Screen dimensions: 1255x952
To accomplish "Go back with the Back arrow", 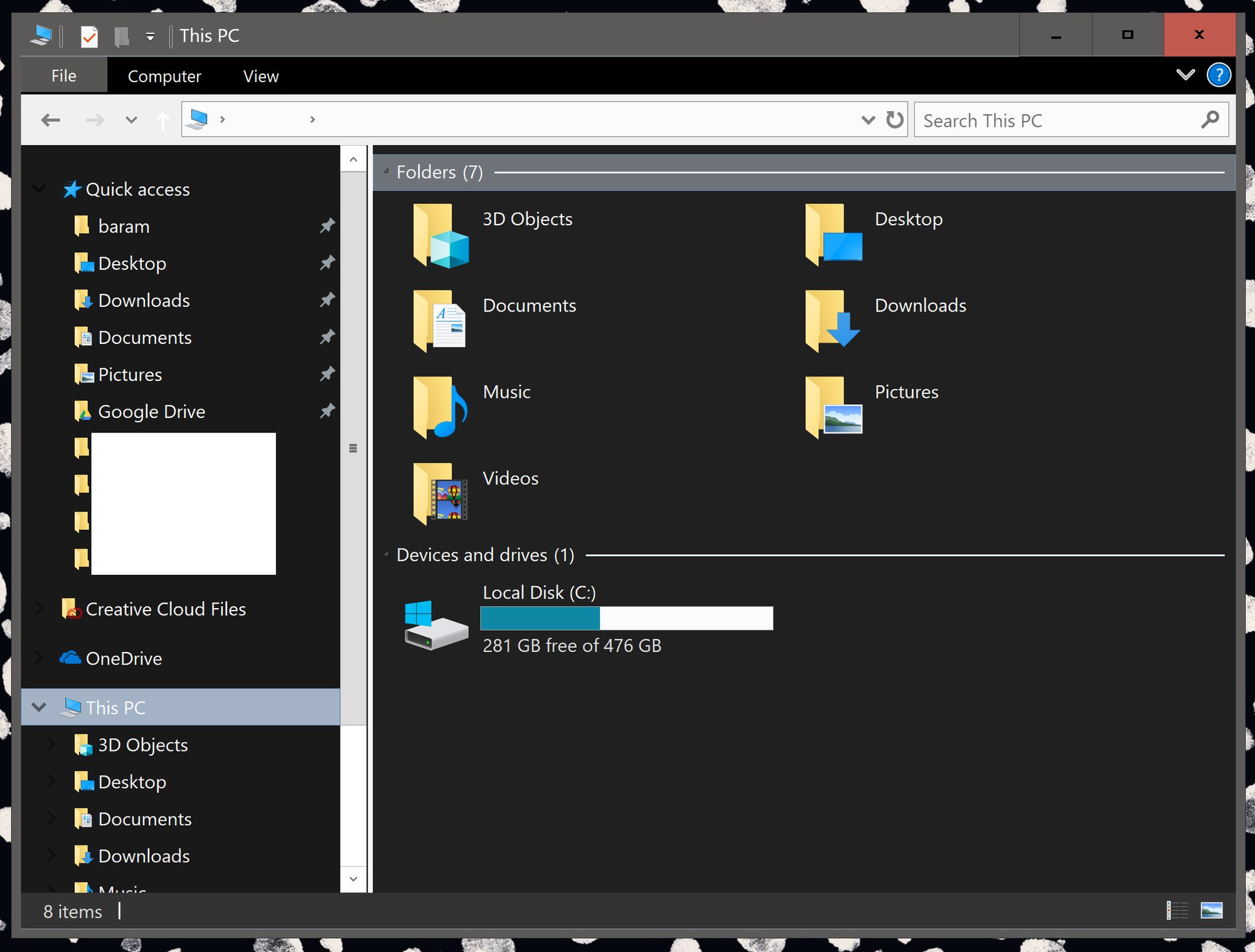I will pyautogui.click(x=50, y=119).
